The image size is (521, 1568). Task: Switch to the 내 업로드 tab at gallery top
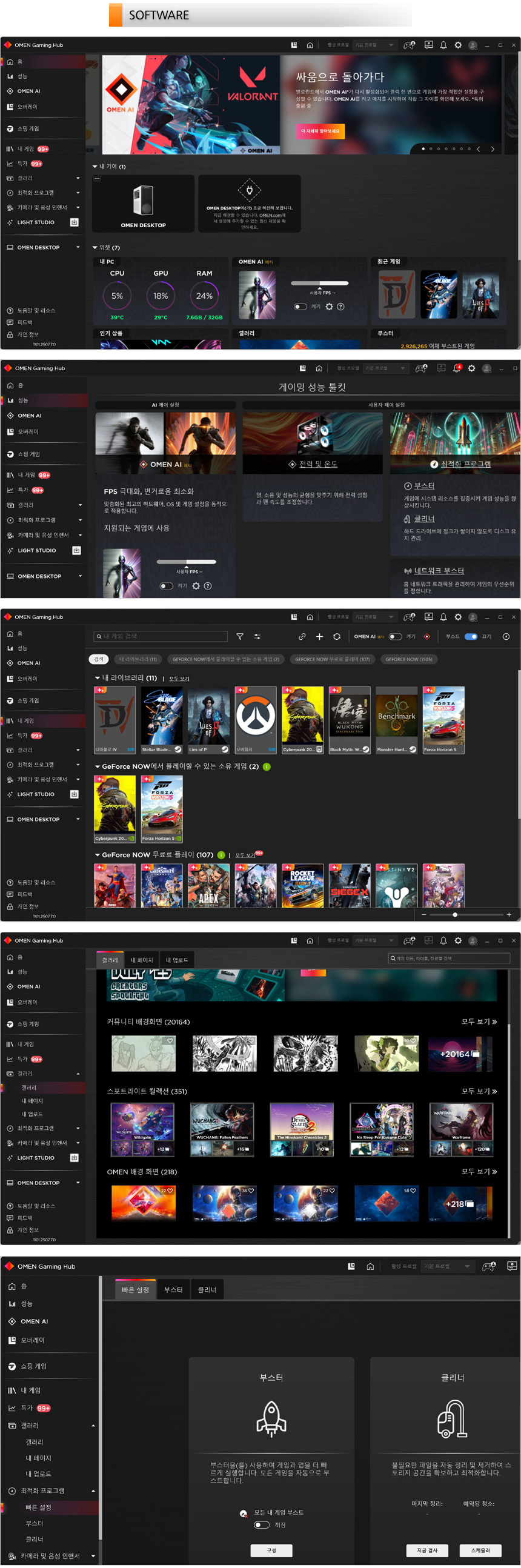pyautogui.click(x=176, y=960)
